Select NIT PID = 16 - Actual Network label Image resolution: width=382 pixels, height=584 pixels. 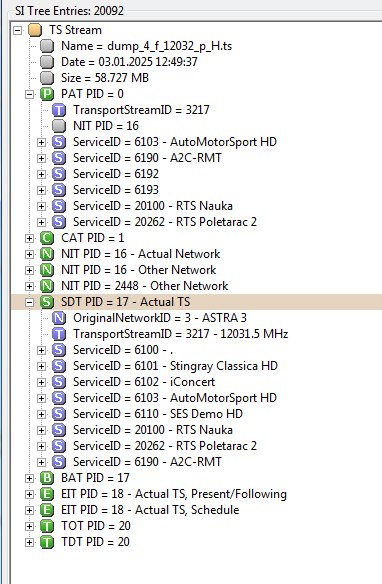(141, 254)
